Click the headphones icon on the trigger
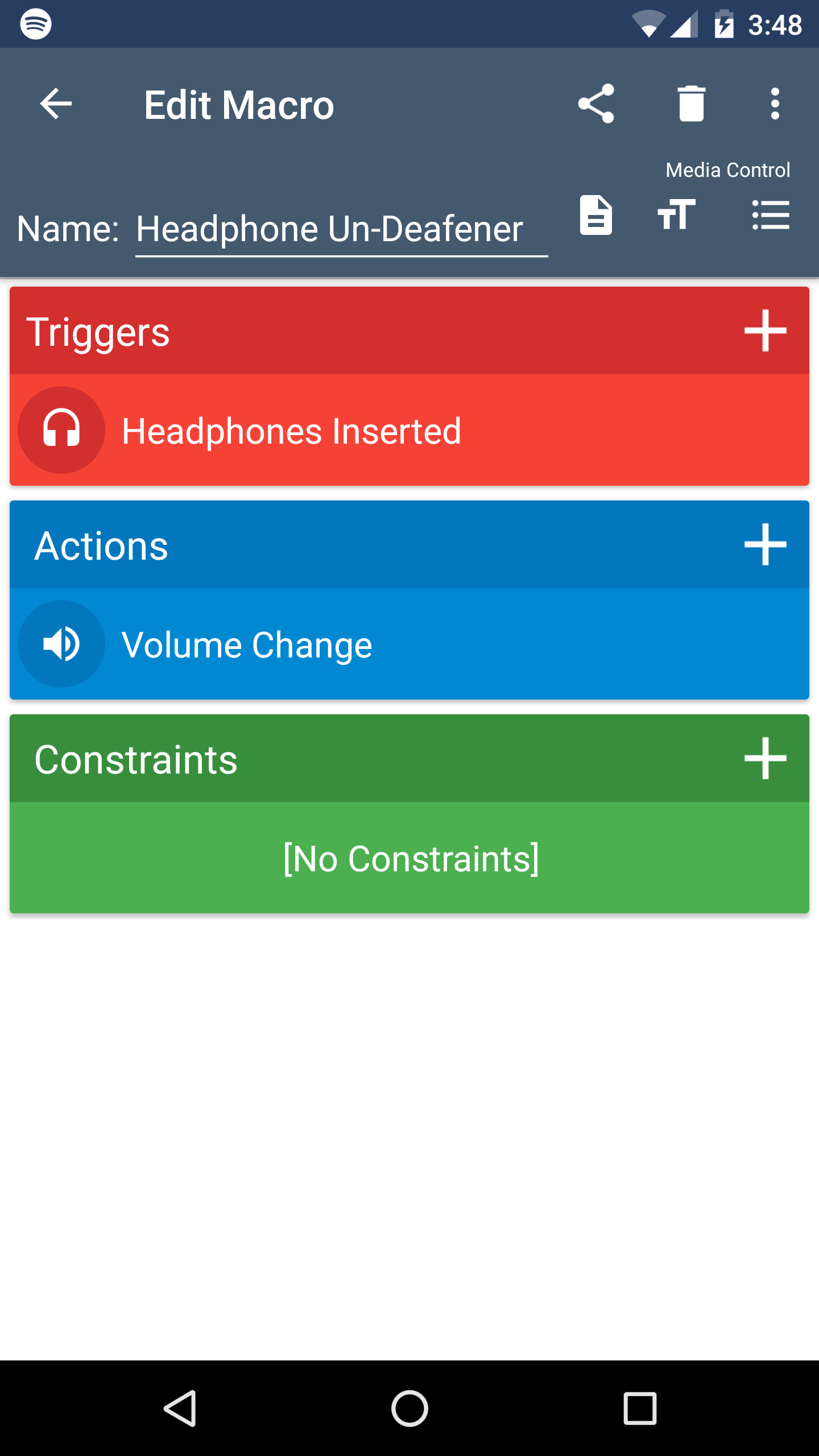This screenshot has height=1456, width=819. click(x=61, y=431)
